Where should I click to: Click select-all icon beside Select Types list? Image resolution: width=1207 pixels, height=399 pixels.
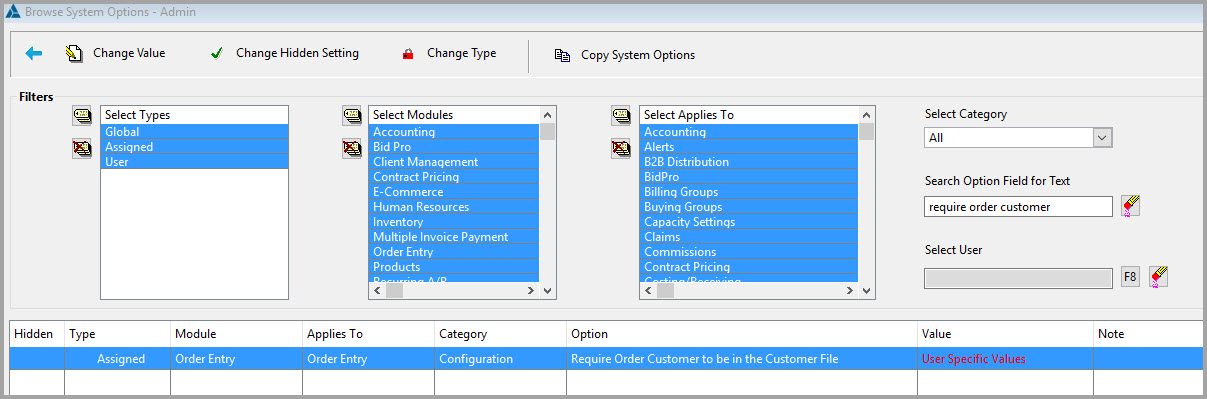pyautogui.click(x=82, y=116)
